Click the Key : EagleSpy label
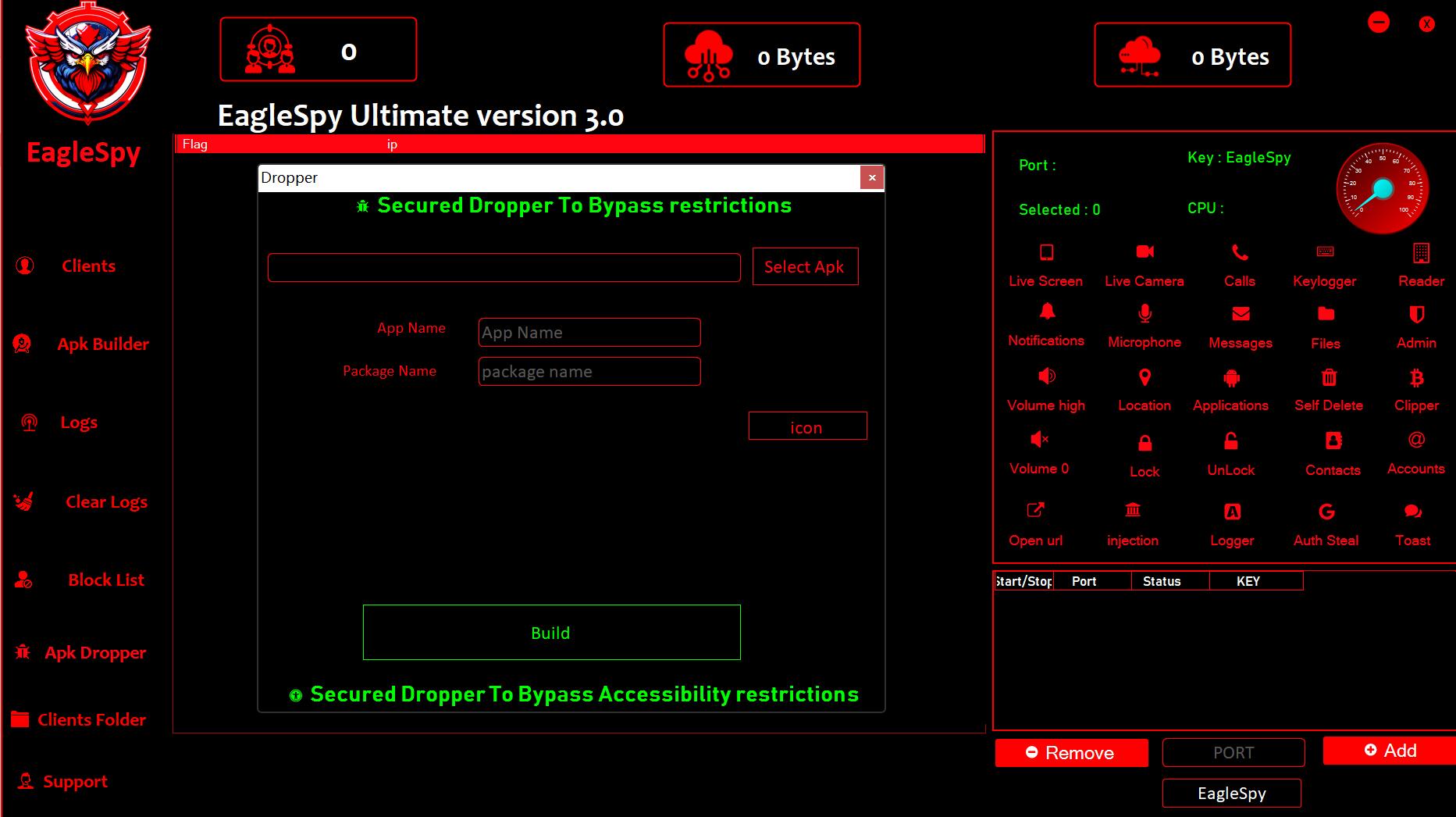Screen dimensions: 1456x817 (x=1239, y=157)
